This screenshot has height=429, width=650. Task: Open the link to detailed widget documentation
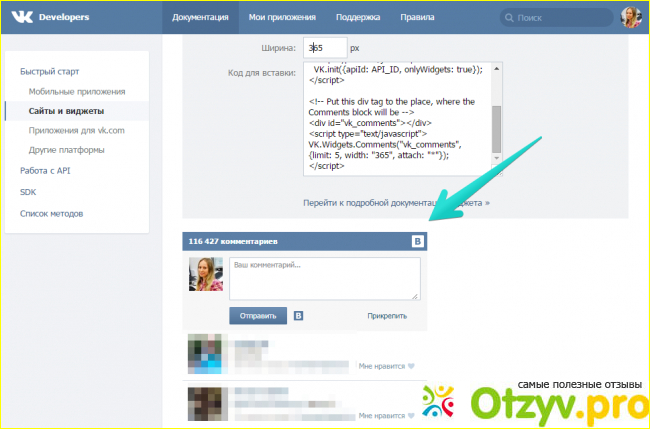pos(396,203)
